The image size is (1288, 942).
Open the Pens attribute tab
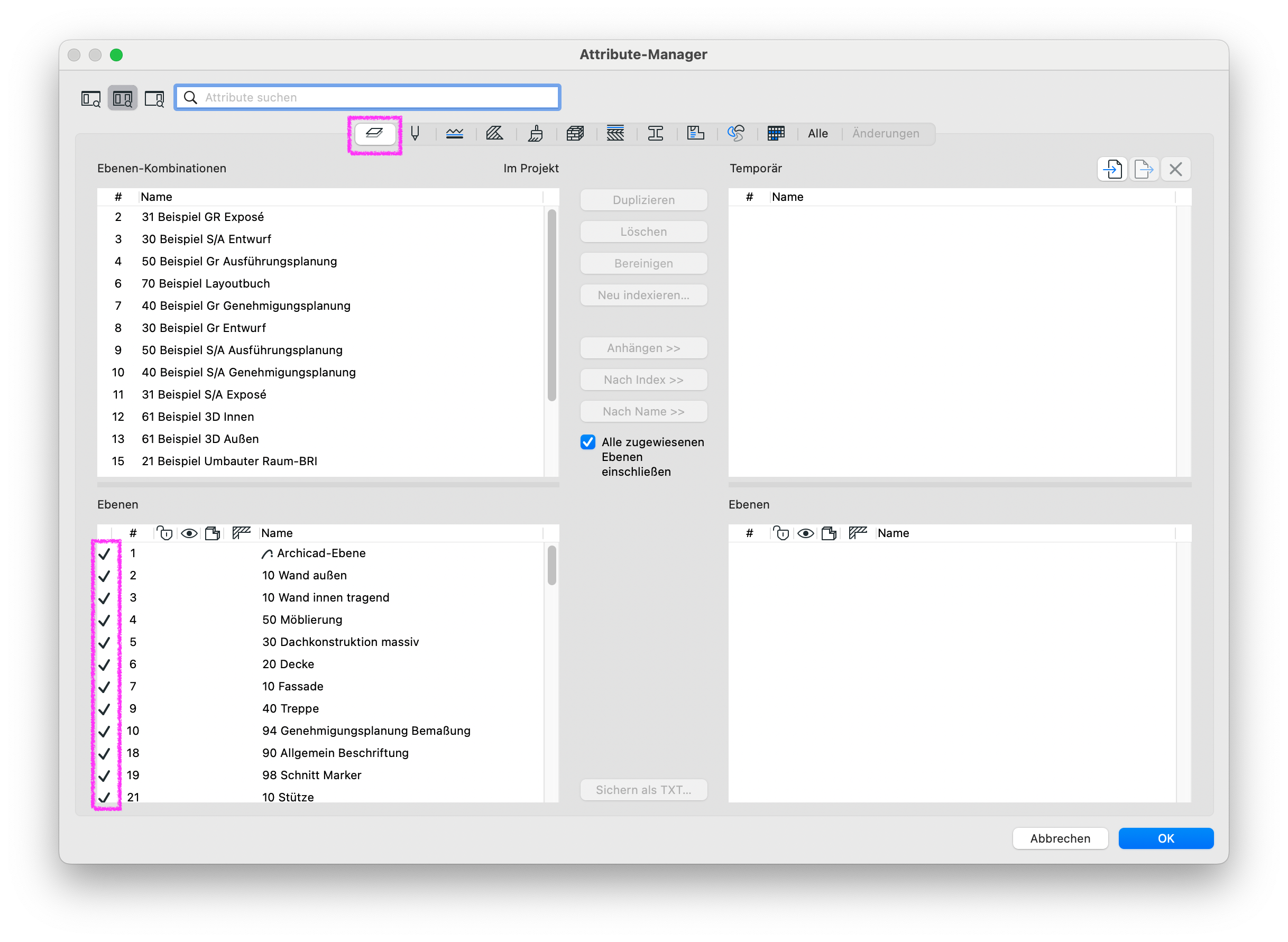click(415, 133)
